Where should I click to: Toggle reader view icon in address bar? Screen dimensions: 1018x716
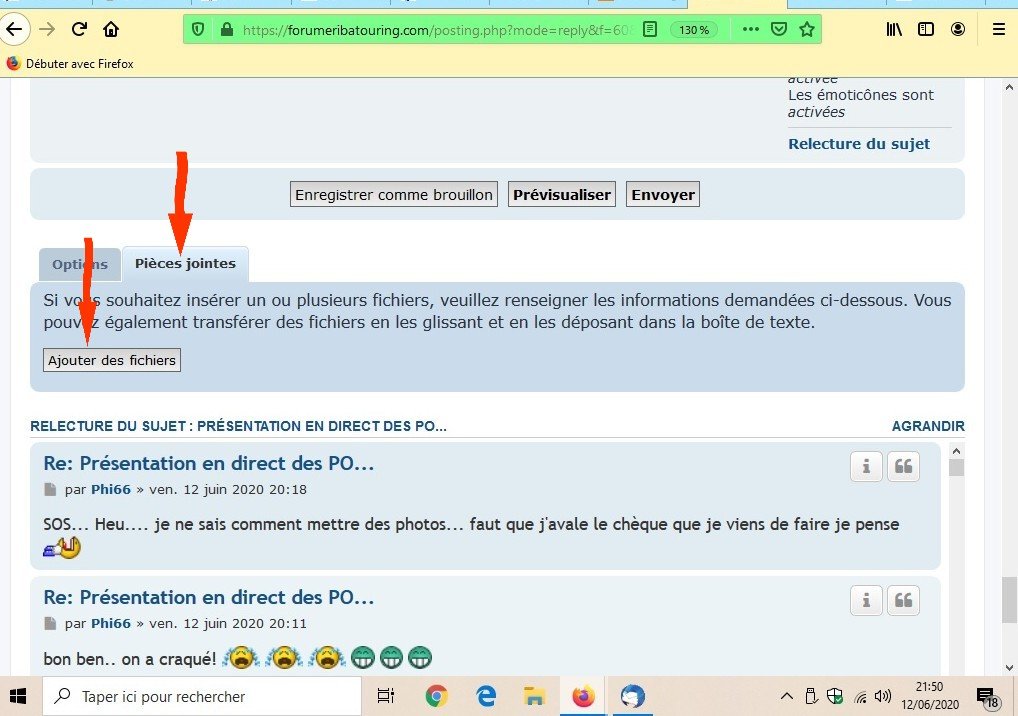coord(650,30)
